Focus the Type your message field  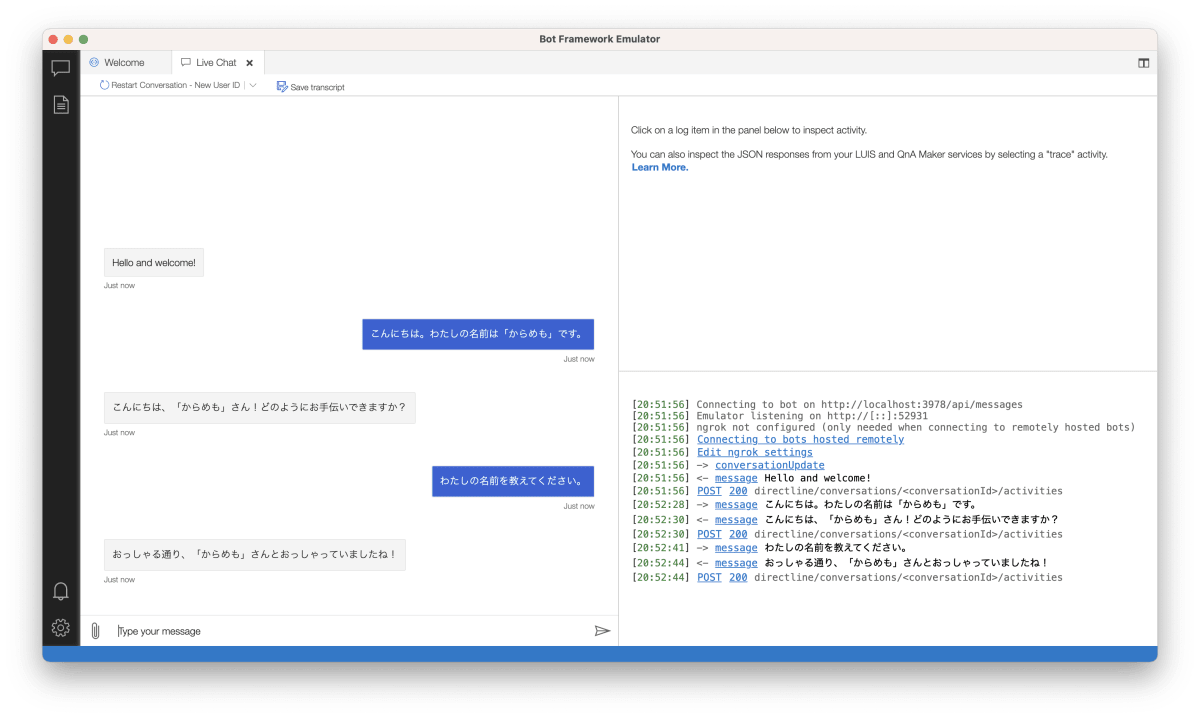(x=350, y=631)
